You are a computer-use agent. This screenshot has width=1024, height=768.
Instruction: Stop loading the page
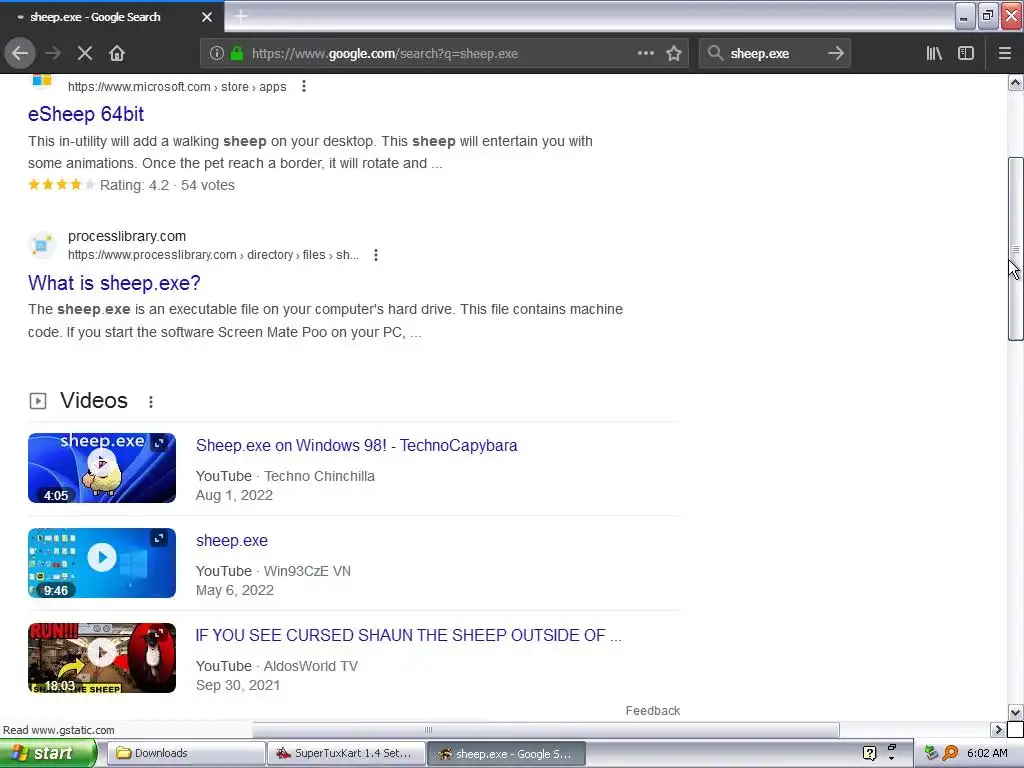pos(84,54)
